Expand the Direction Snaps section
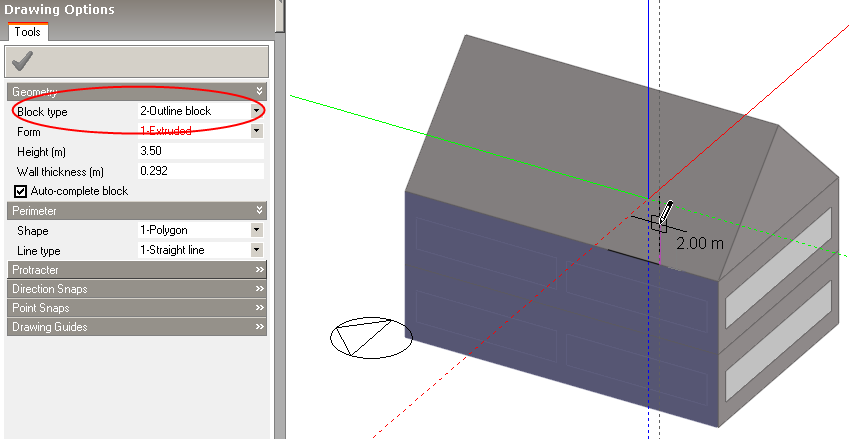Screen dimensions: 849x439 [x=259, y=289]
